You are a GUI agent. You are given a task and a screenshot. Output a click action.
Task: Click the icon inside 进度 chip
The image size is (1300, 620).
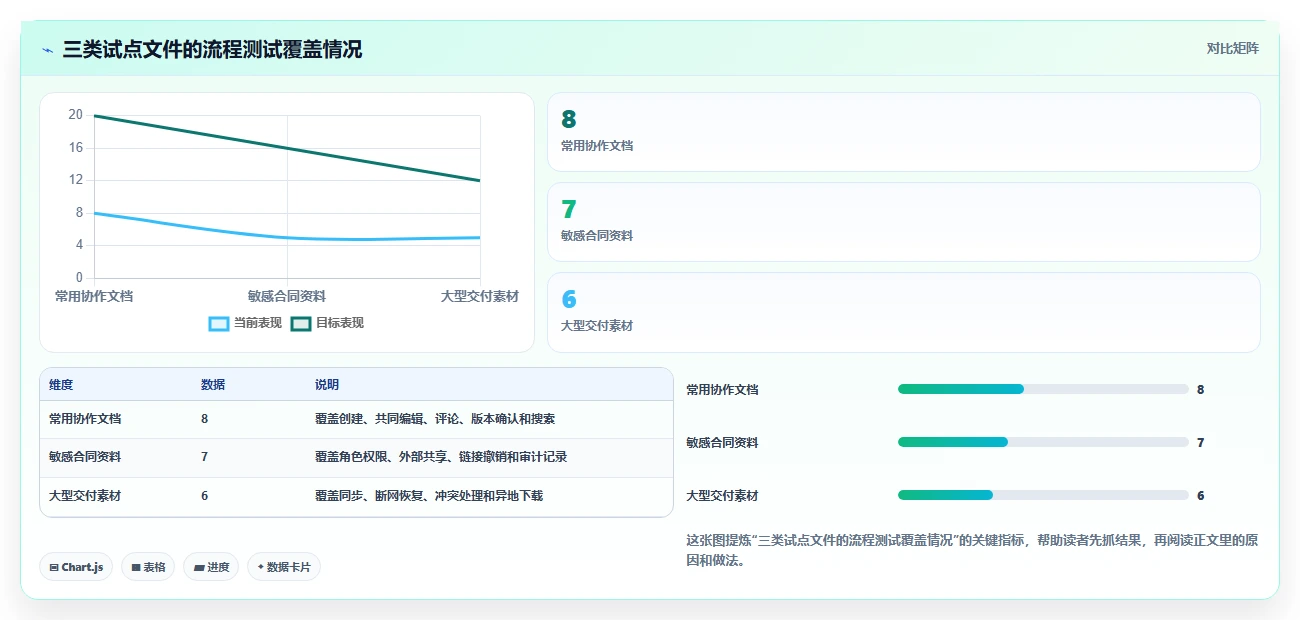pyautogui.click(x=199, y=567)
